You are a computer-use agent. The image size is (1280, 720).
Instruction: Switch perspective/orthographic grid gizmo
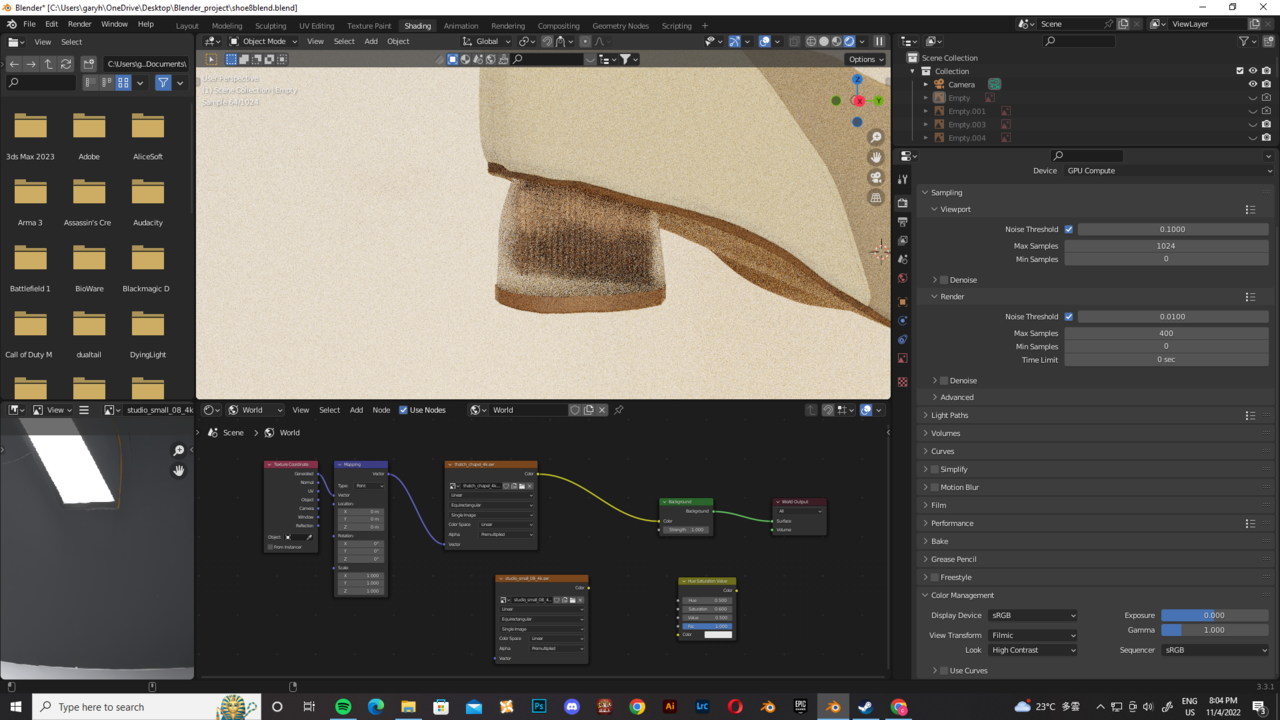pyautogui.click(x=876, y=198)
